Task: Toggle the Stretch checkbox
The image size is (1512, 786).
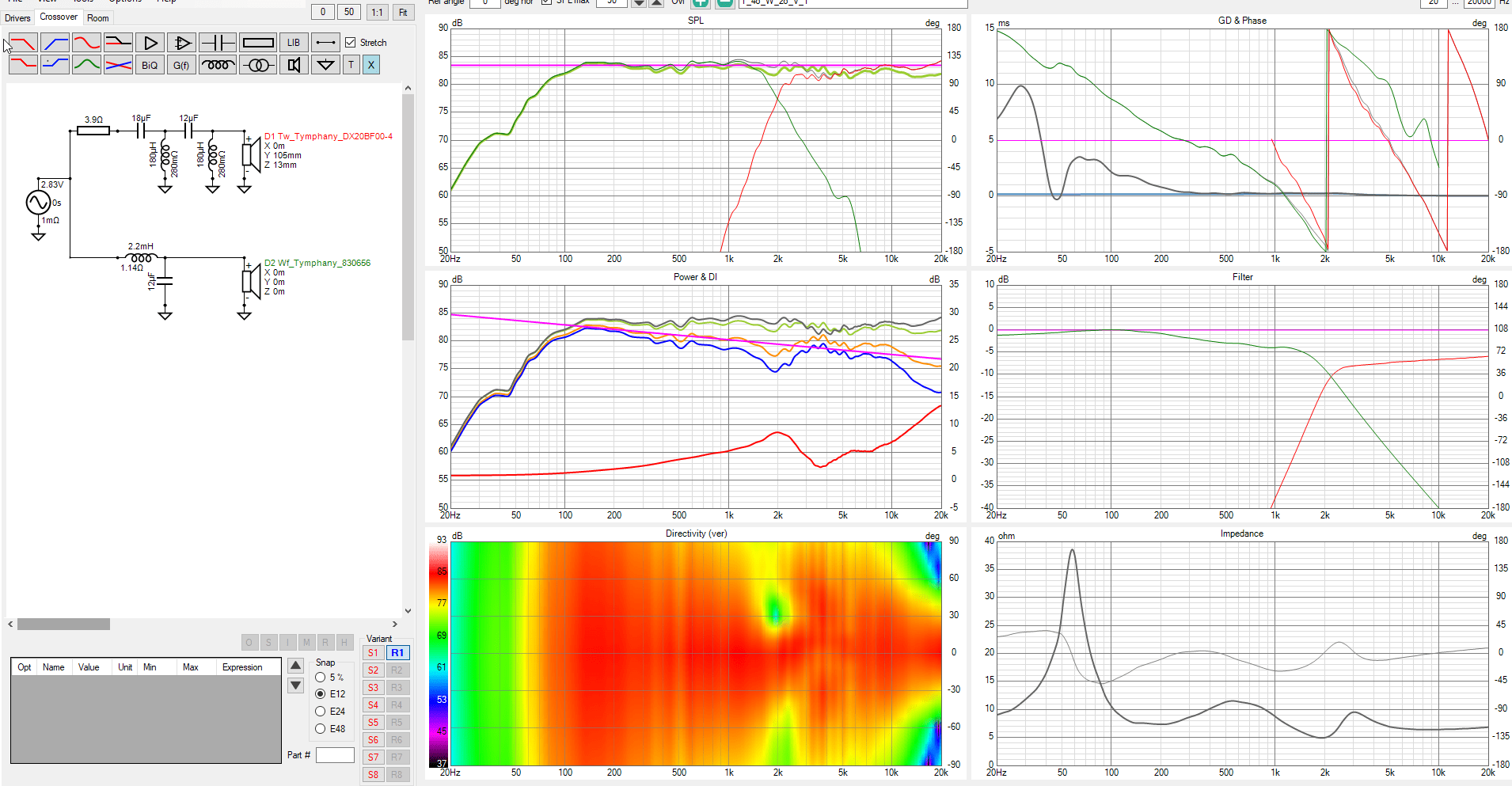Action: pos(350,43)
